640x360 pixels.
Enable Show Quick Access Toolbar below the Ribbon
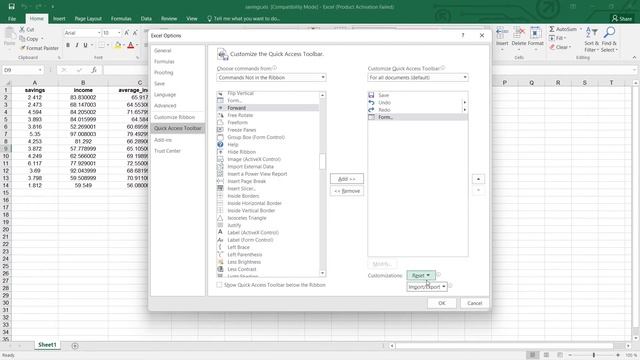point(219,285)
